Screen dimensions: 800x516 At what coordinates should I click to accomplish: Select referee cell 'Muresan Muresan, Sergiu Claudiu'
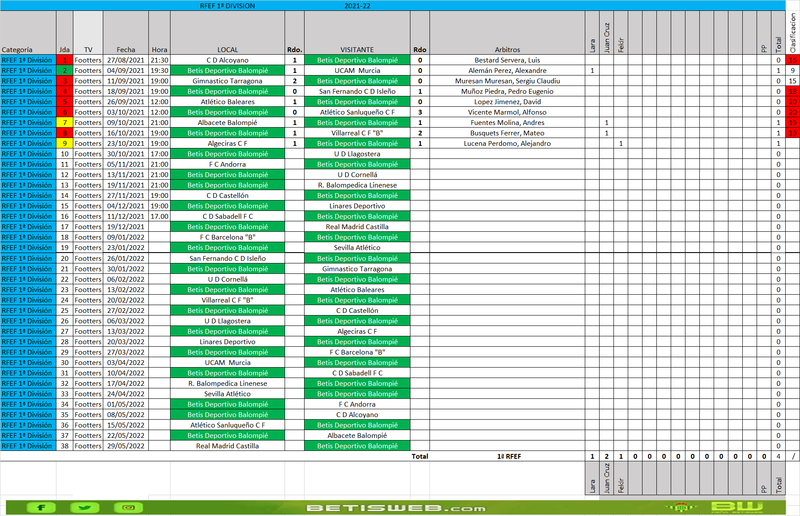[507, 81]
